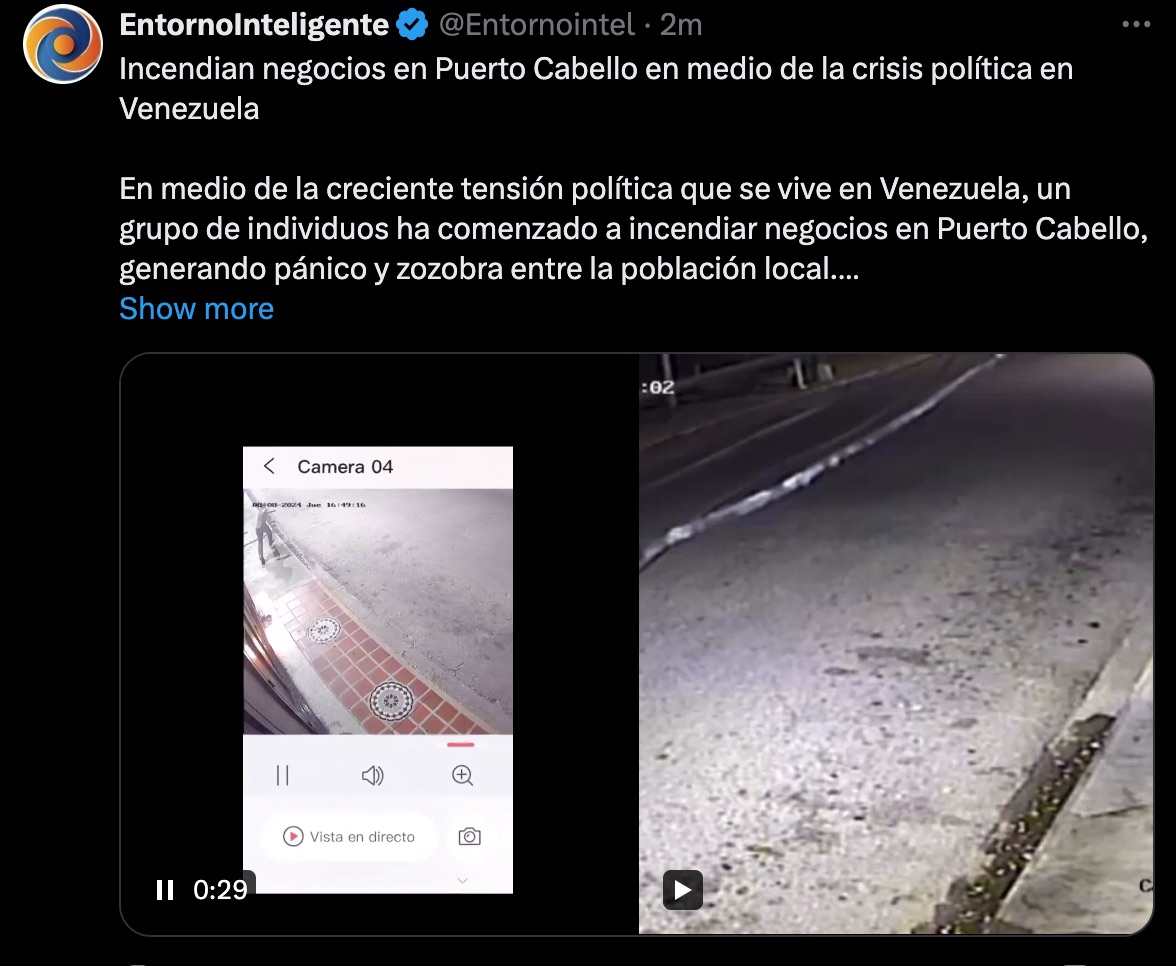The height and width of the screenshot is (966, 1176).
Task: Expand the small chevron under the snapshot icon
Action: [x=463, y=880]
